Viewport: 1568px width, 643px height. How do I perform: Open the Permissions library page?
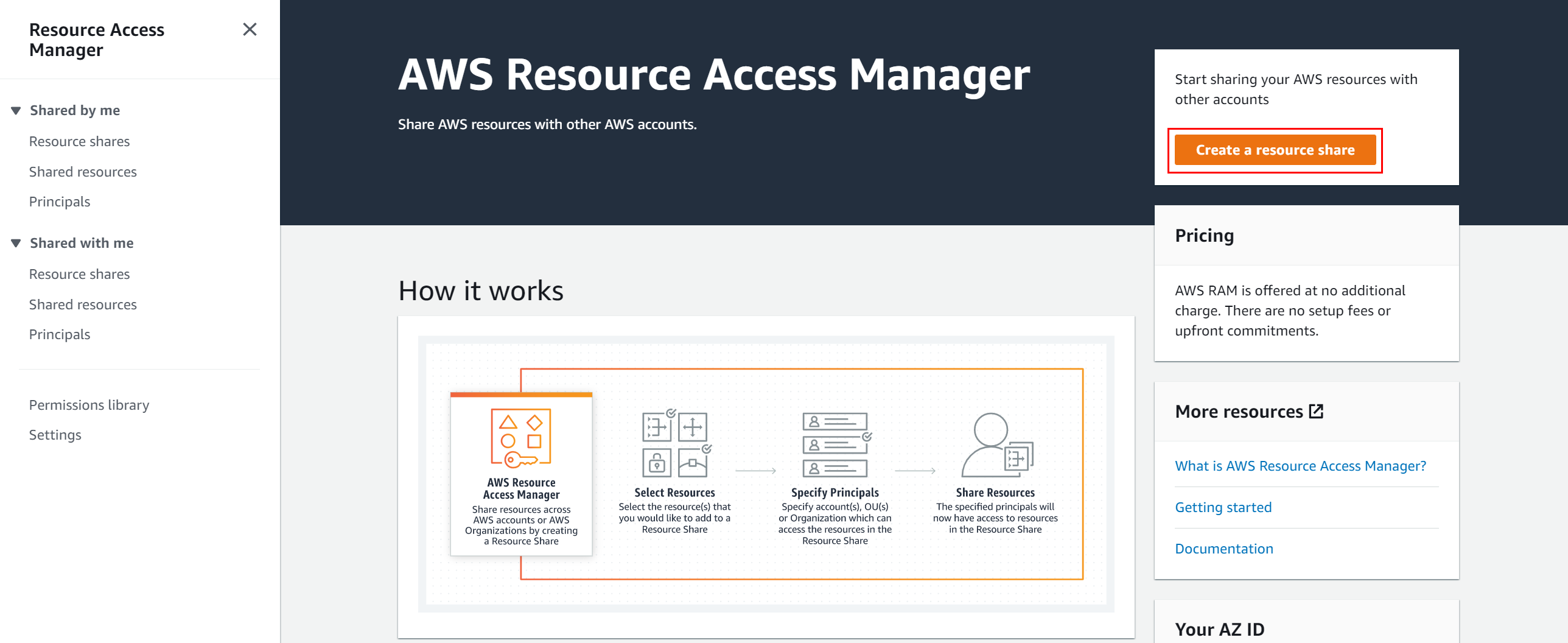[x=89, y=404]
